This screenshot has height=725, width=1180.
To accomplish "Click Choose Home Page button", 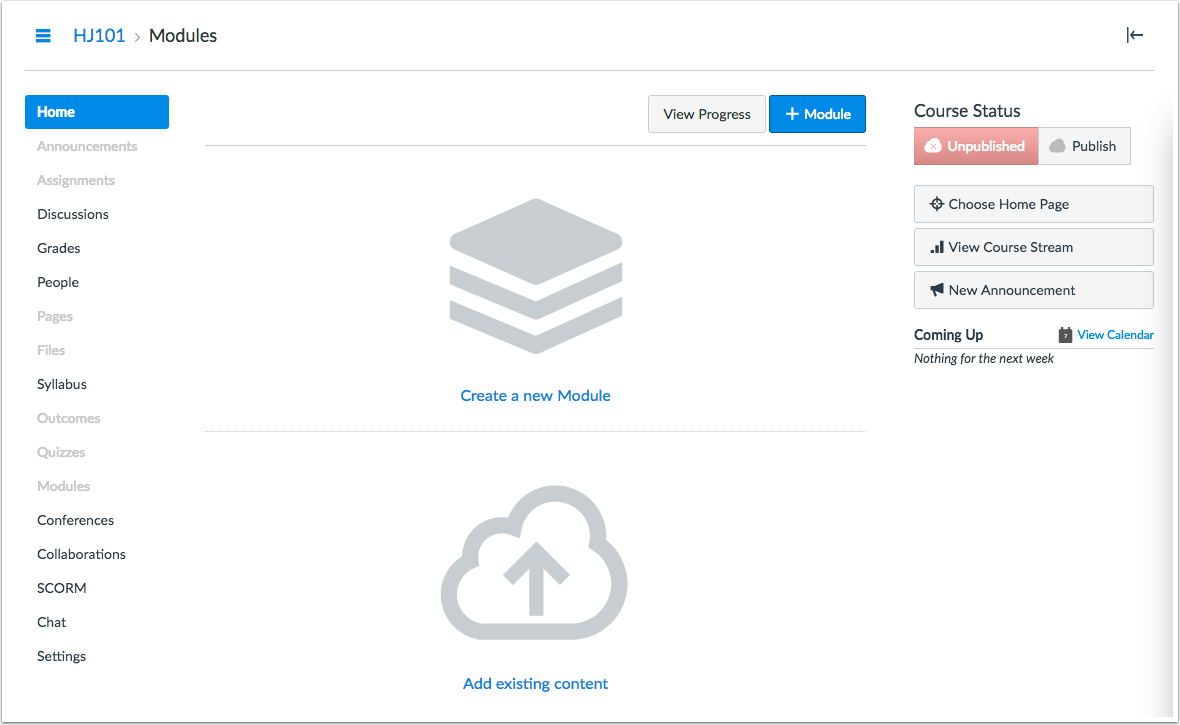I will (1033, 204).
